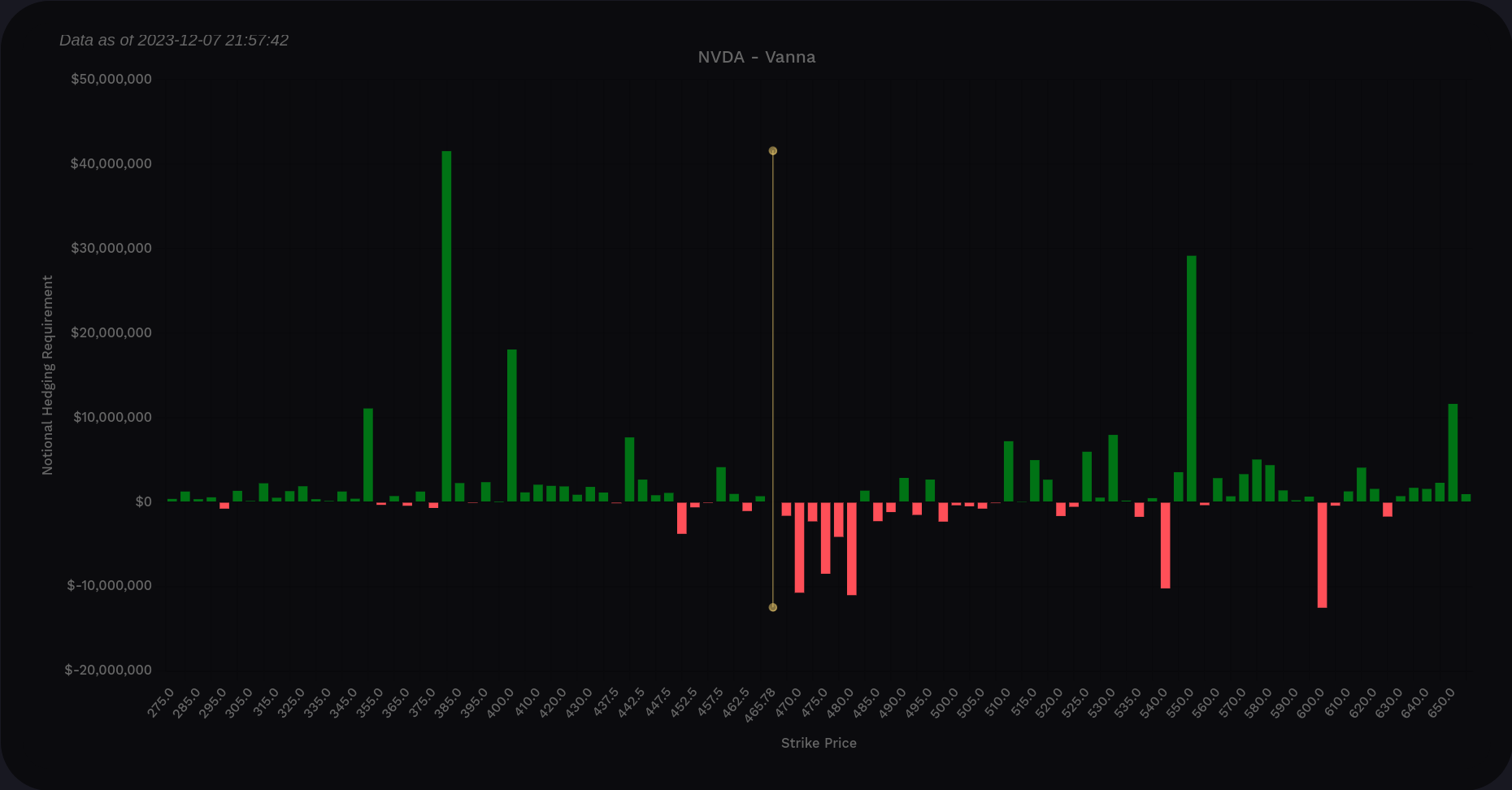The width and height of the screenshot is (1512, 790).
Task: Click the green bar at strike 400
Action: point(511,425)
